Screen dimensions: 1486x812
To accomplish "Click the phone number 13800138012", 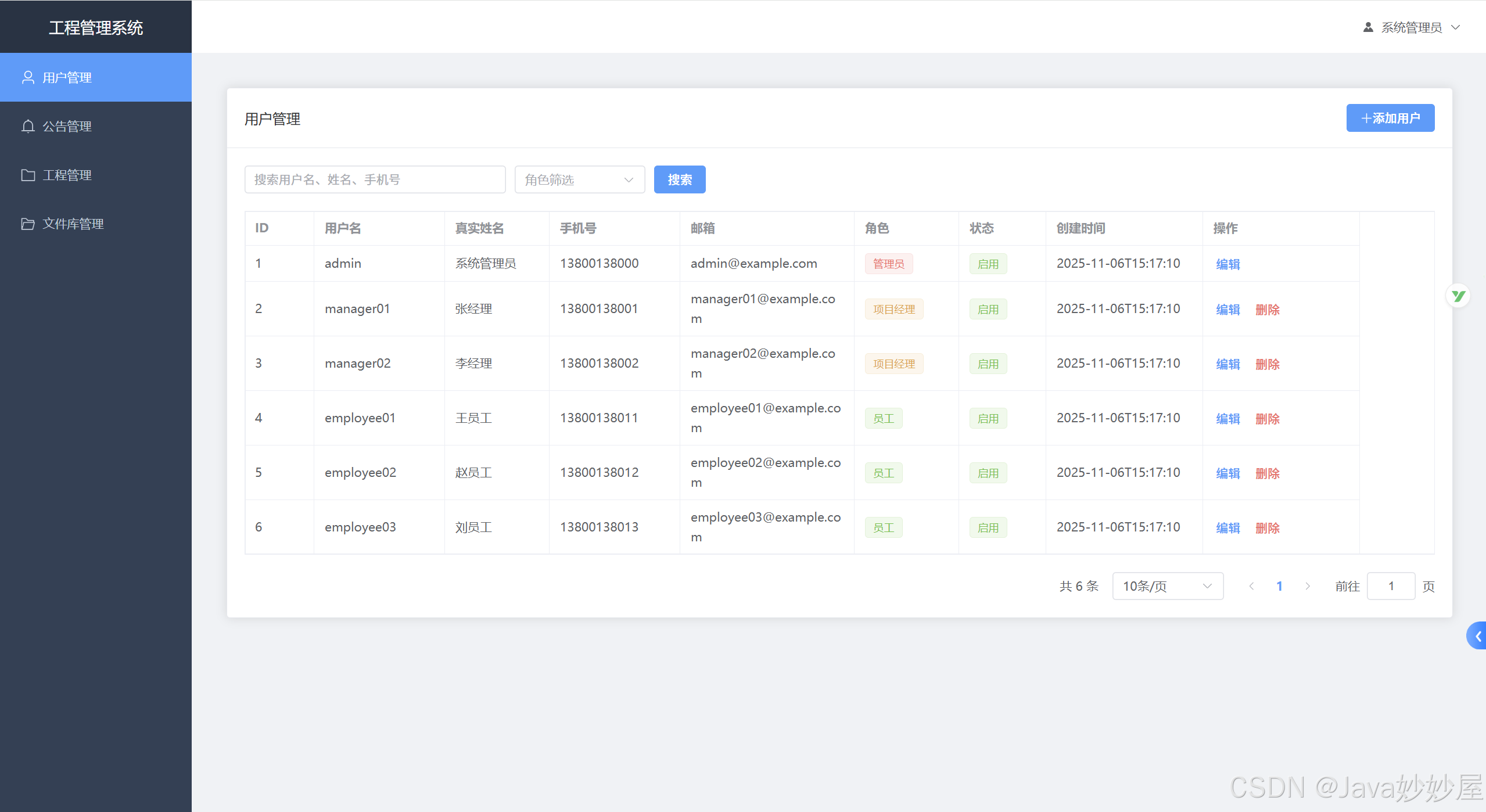I will point(599,472).
